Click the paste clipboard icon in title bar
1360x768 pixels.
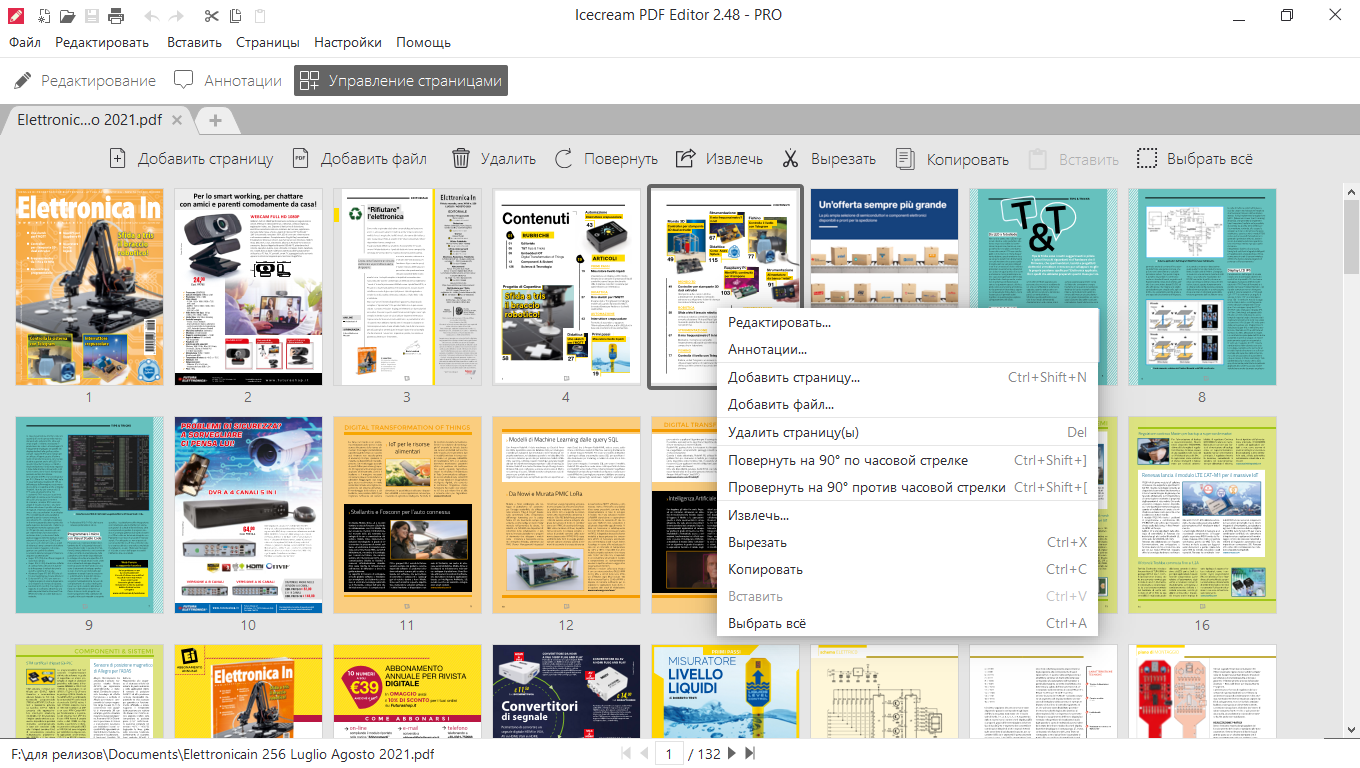tap(260, 15)
